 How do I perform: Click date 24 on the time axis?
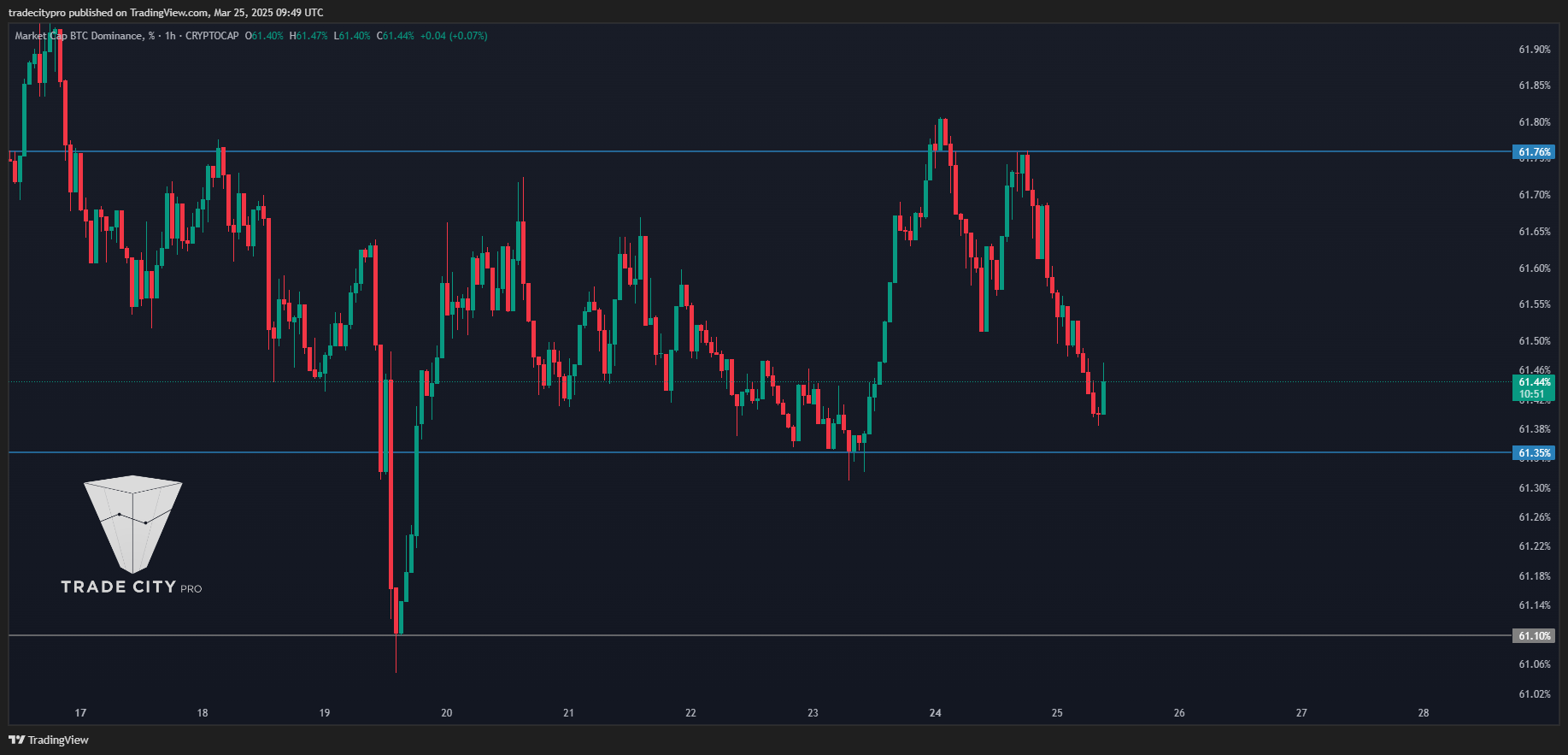(x=936, y=713)
